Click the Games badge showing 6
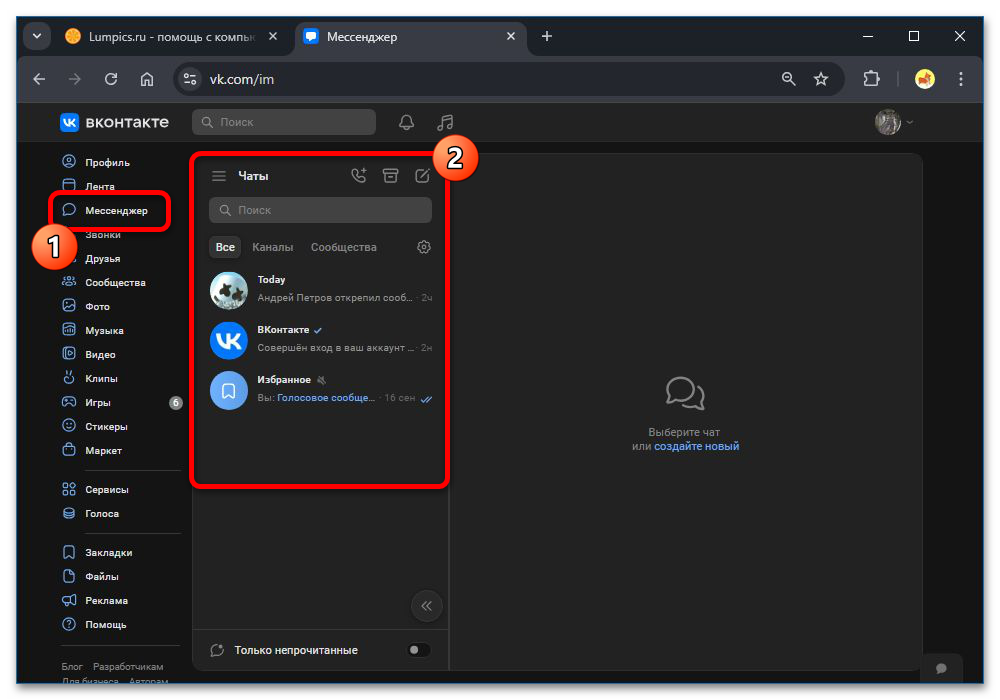This screenshot has height=700, width=1000. [x=175, y=402]
